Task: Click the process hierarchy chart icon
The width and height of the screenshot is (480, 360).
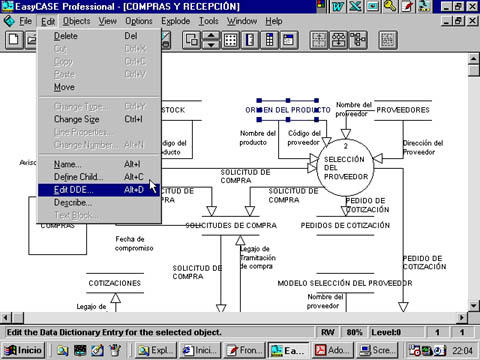Action: [x=339, y=40]
